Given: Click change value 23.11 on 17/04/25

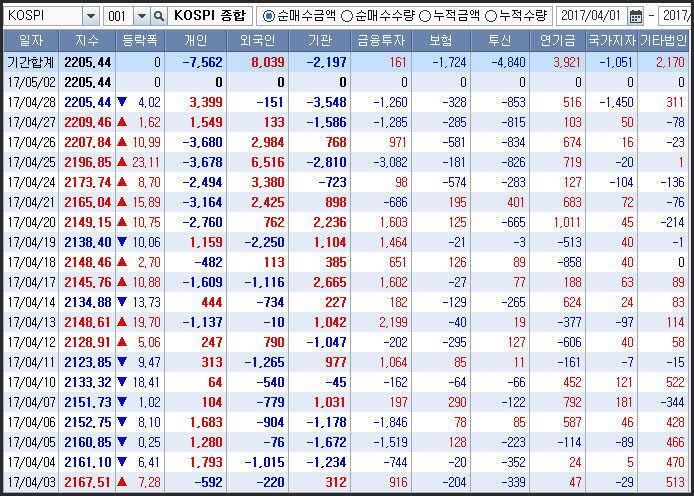Looking at the screenshot, I should point(146,162).
